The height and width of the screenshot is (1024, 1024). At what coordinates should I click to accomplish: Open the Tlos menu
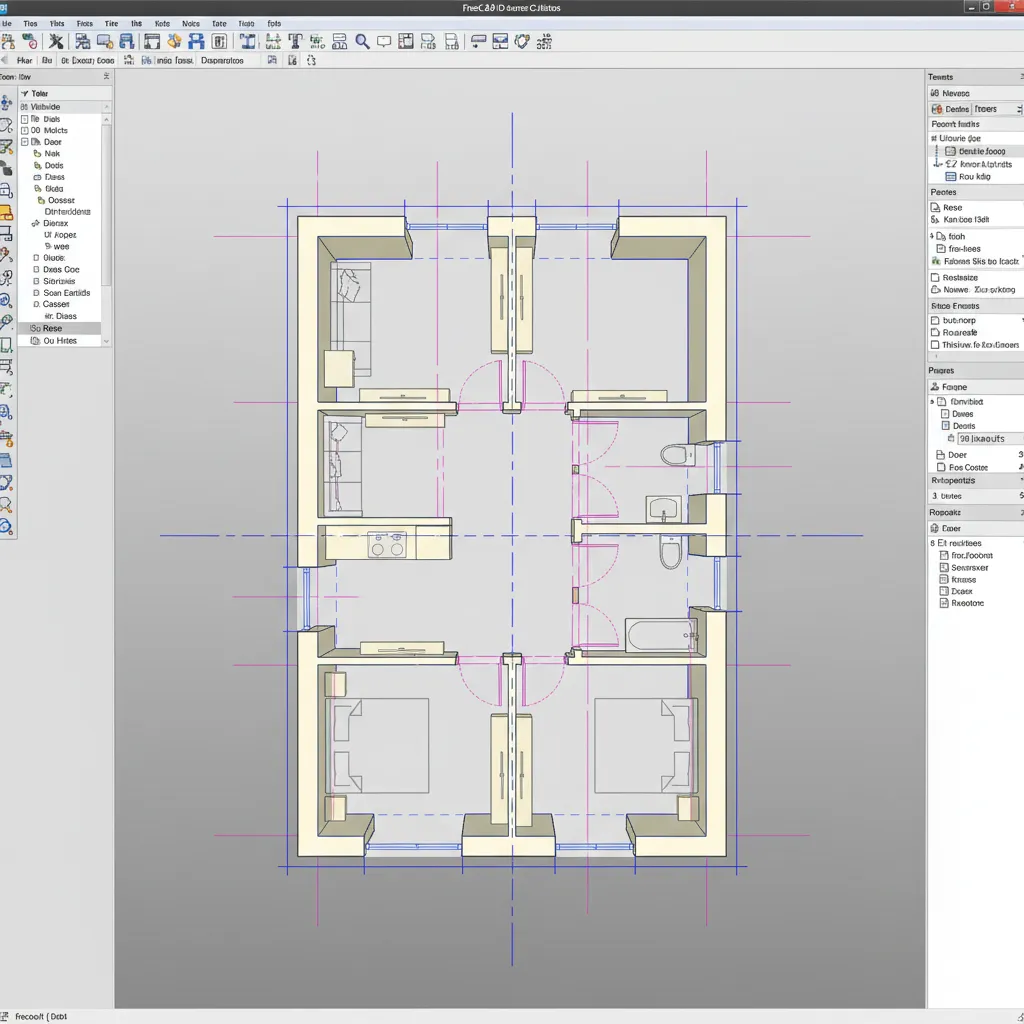(x=31, y=24)
